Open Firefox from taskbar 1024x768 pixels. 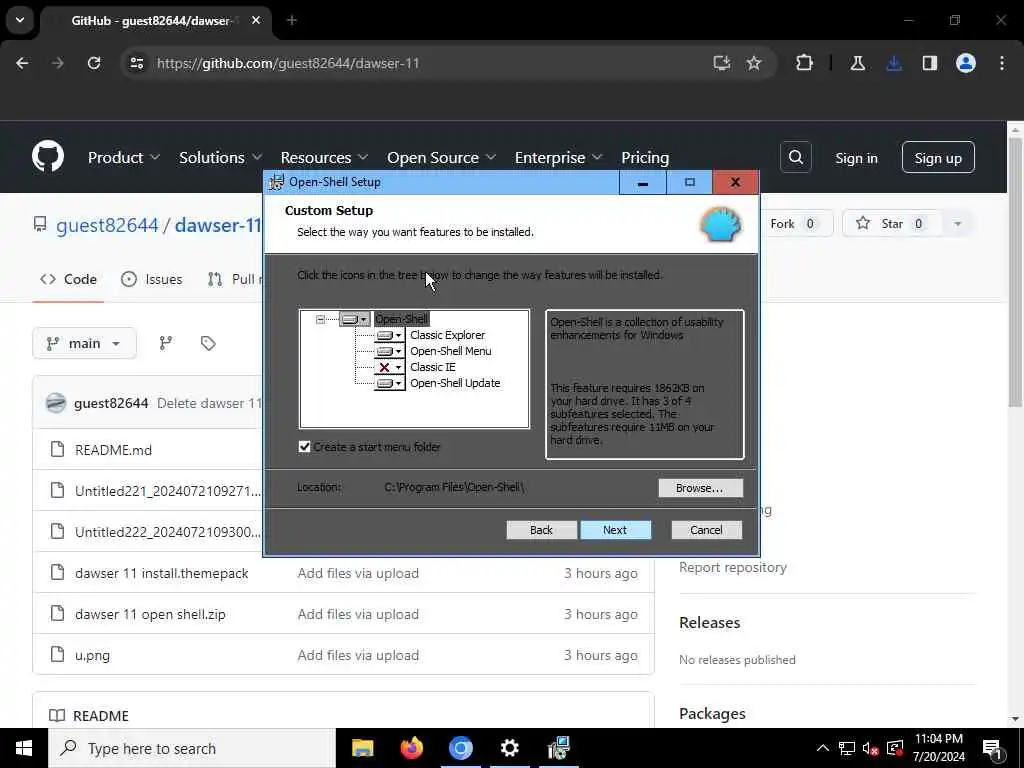[x=411, y=748]
